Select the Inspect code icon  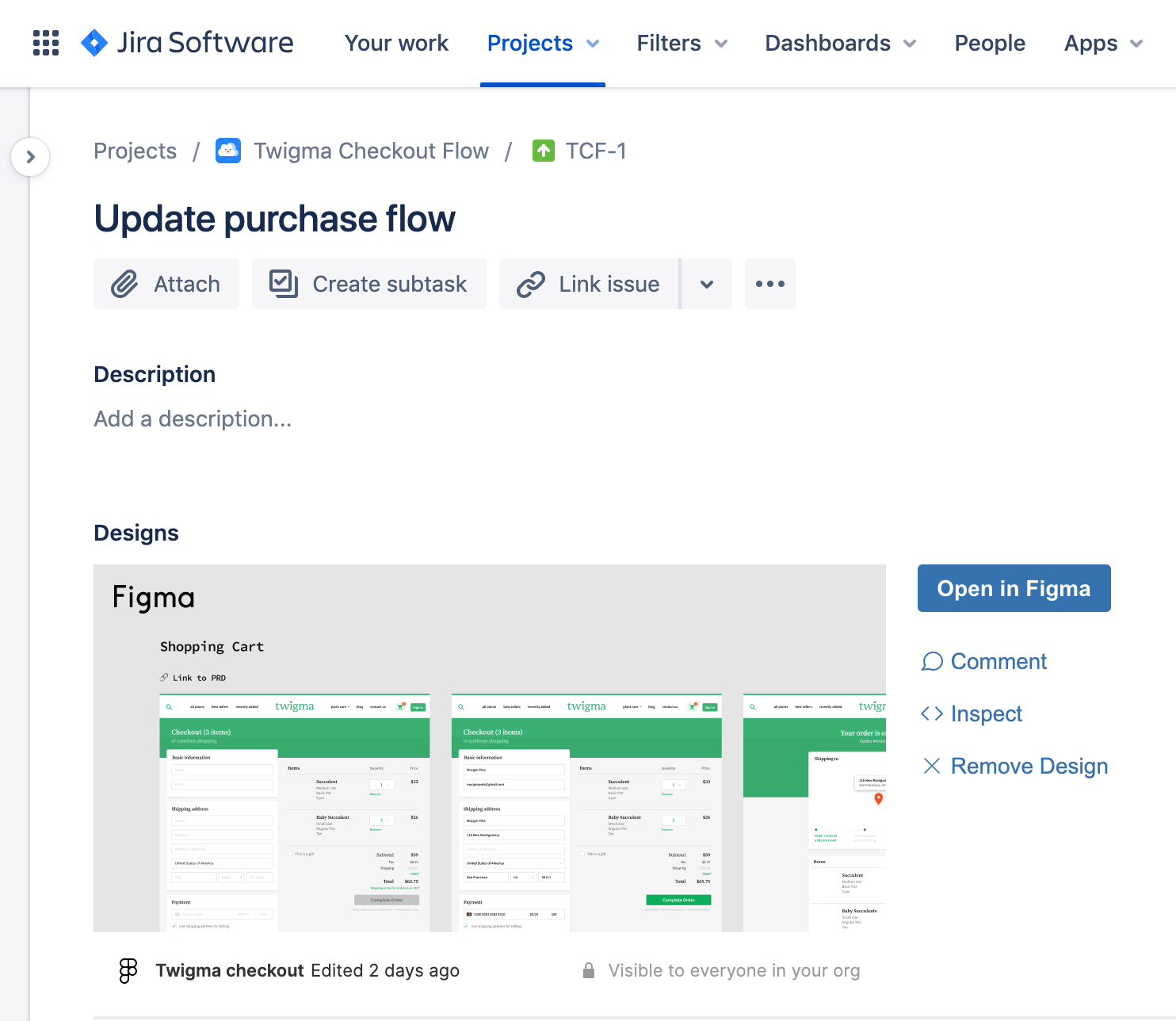933,713
